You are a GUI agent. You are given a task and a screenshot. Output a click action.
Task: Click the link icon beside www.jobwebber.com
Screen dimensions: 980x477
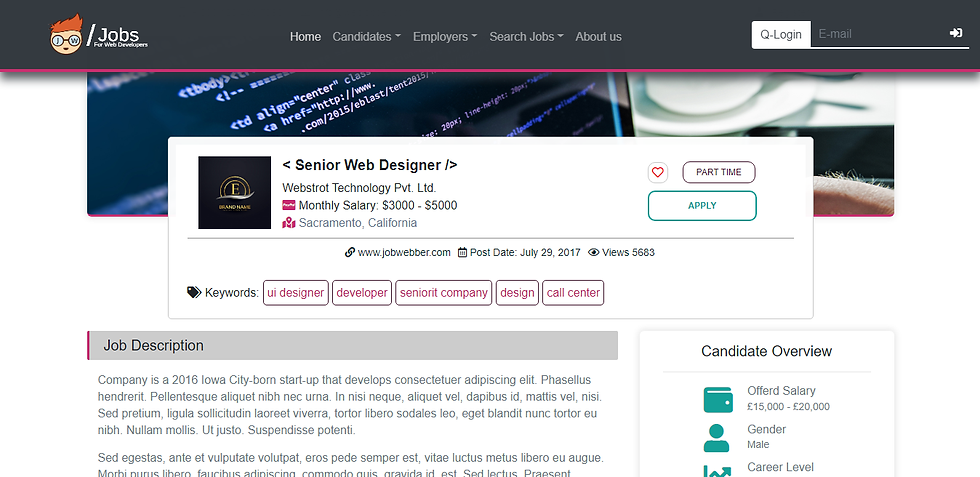click(x=350, y=253)
